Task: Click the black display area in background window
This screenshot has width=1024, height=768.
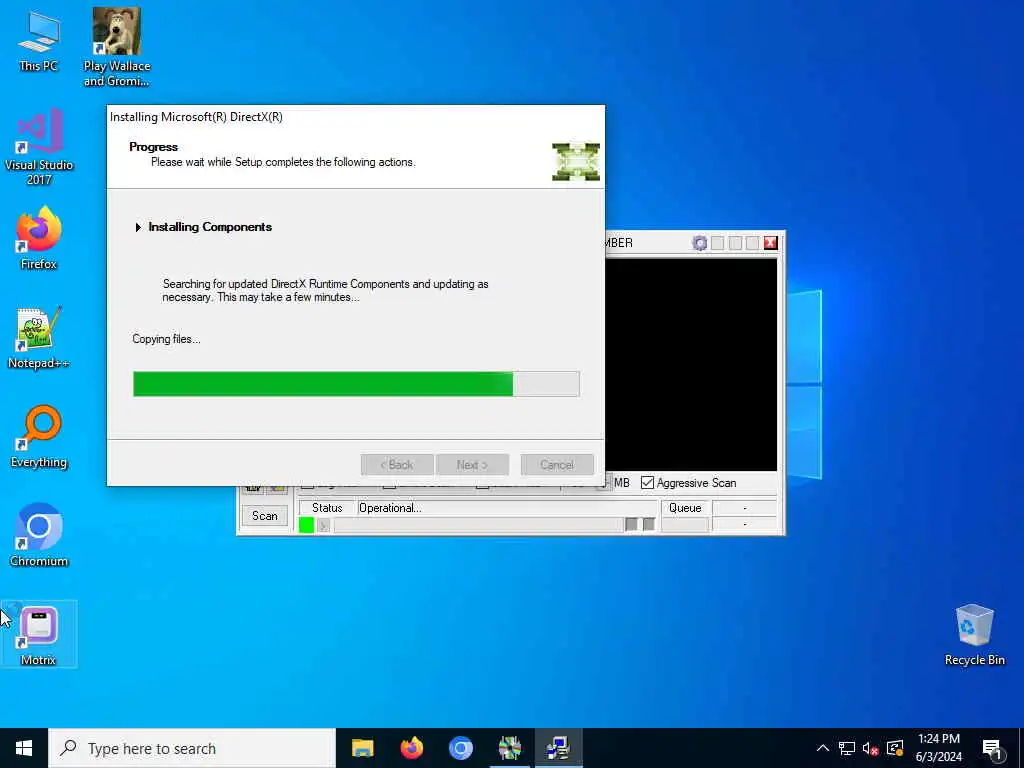Action: [x=692, y=364]
